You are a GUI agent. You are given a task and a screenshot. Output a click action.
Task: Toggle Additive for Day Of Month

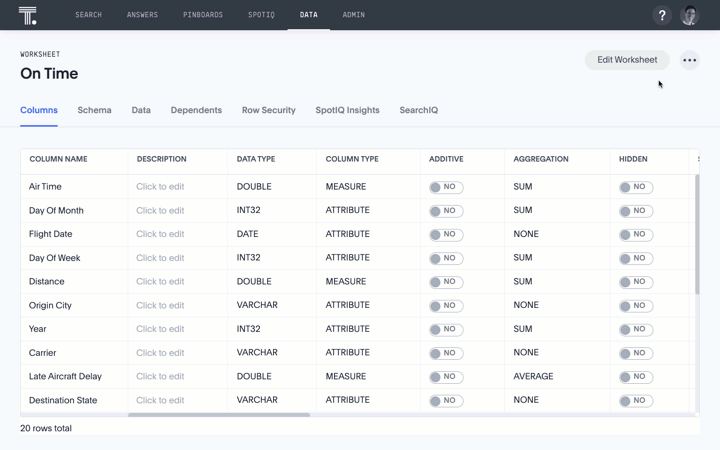pyautogui.click(x=446, y=211)
